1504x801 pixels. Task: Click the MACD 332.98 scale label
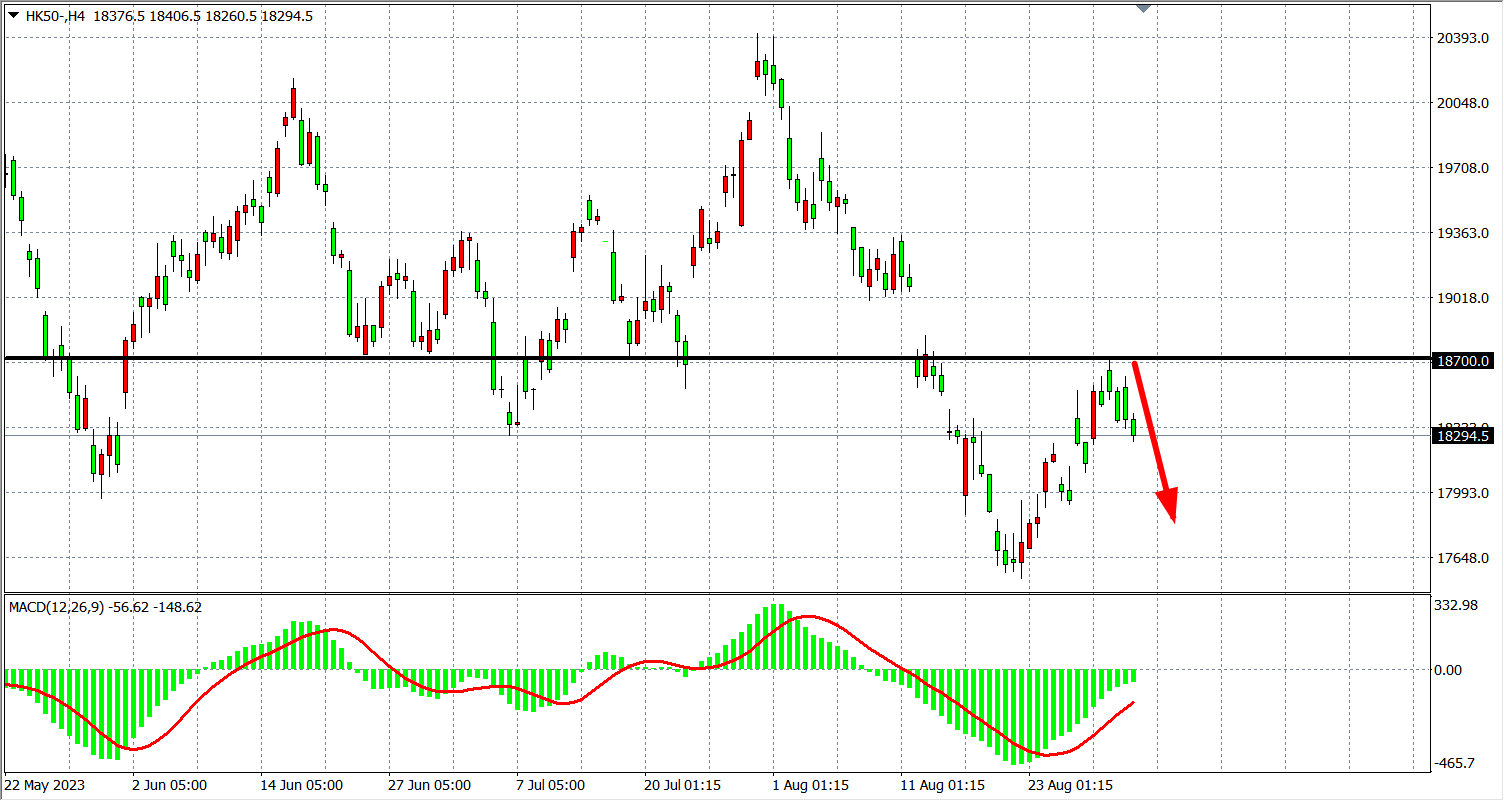click(x=1455, y=605)
